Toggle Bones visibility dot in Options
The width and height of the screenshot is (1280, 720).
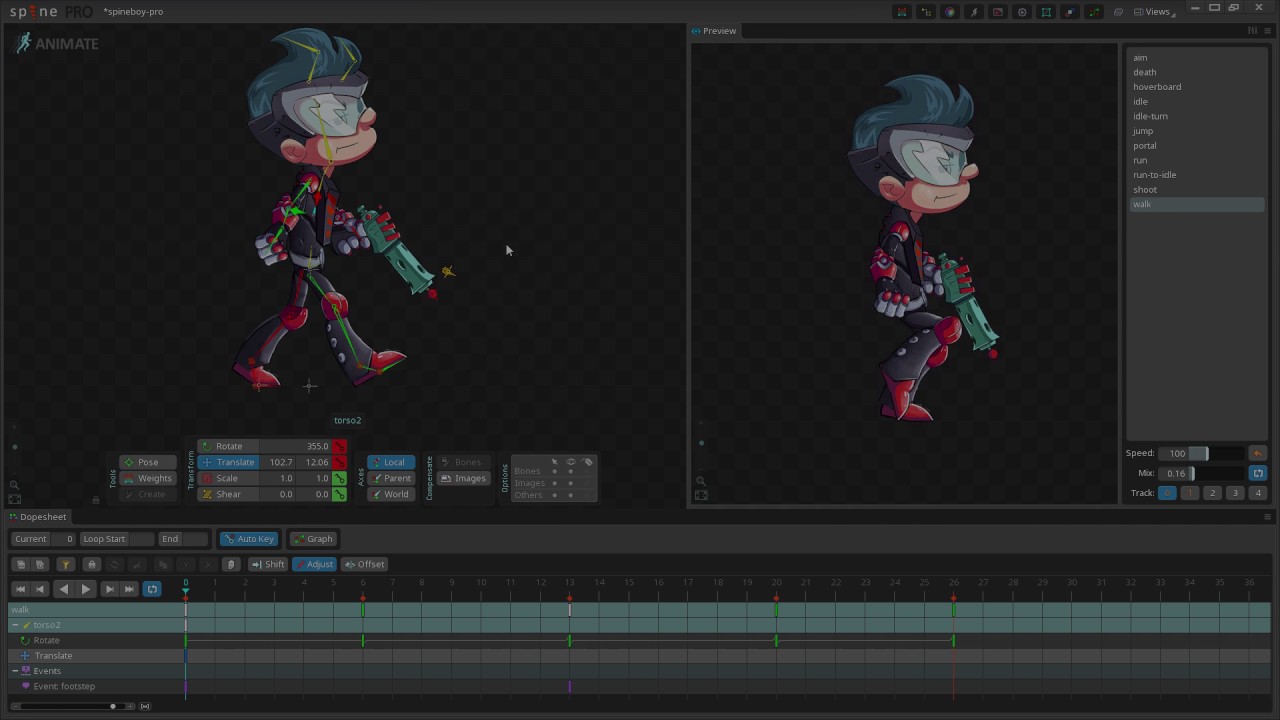pyautogui.click(x=571, y=471)
